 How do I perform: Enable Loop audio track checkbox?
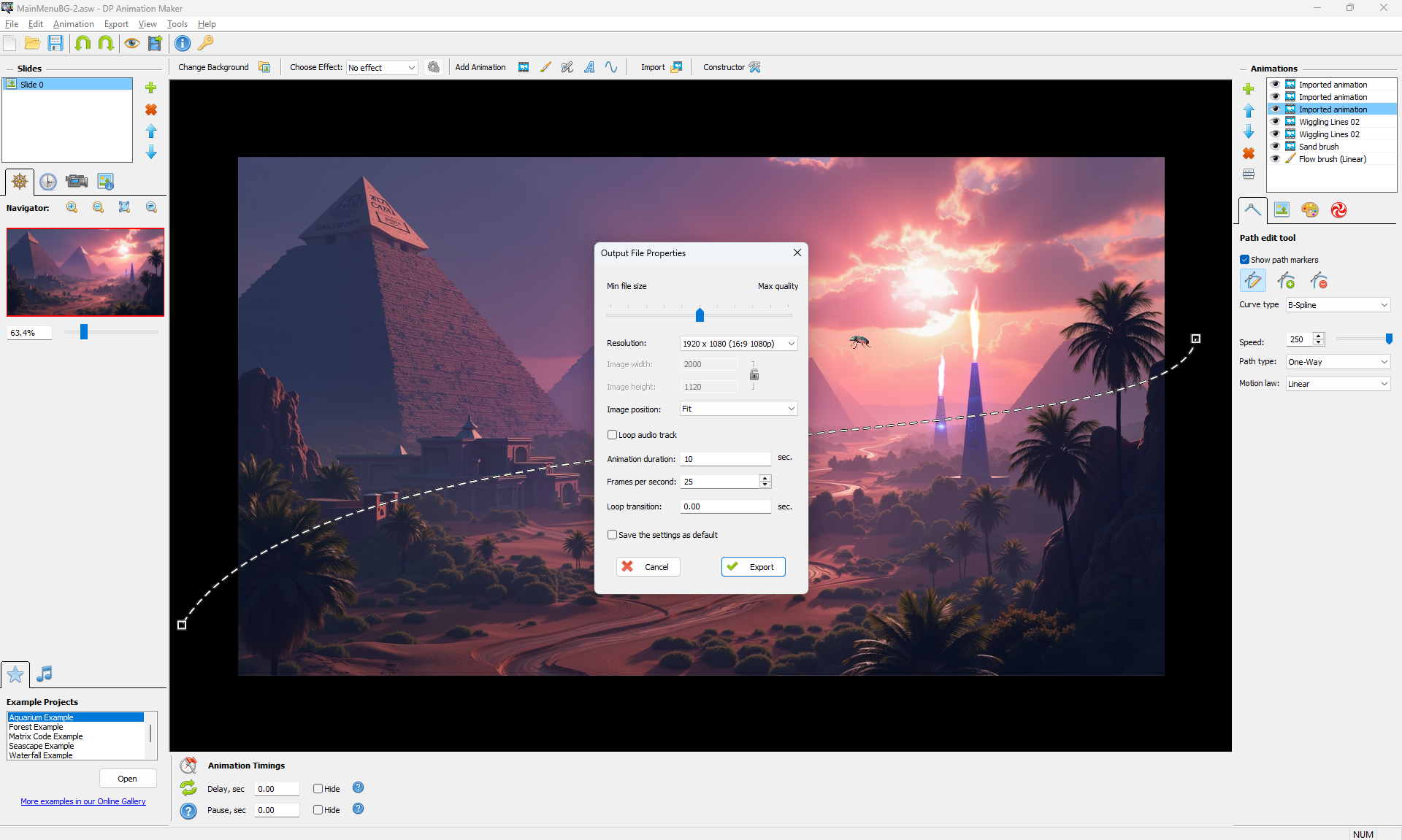[x=612, y=435]
